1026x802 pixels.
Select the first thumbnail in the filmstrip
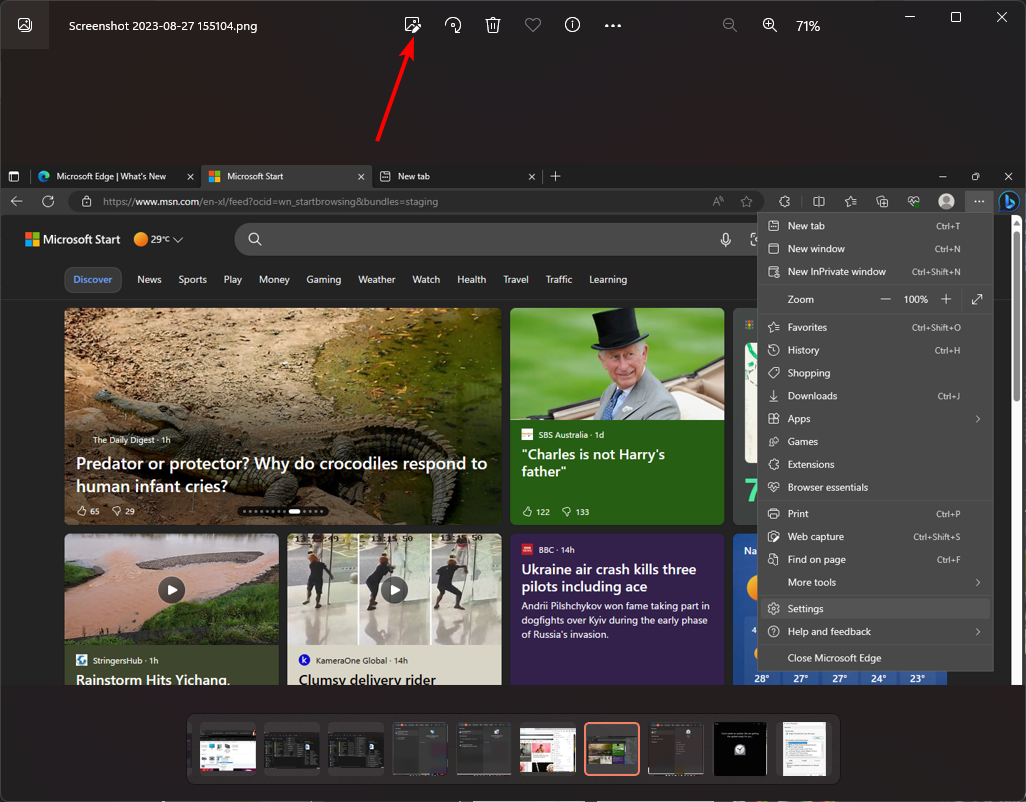[228, 749]
